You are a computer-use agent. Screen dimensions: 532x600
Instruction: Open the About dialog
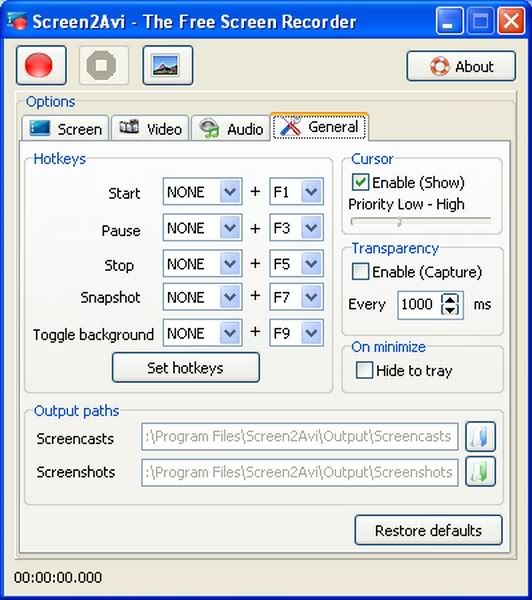(461, 66)
